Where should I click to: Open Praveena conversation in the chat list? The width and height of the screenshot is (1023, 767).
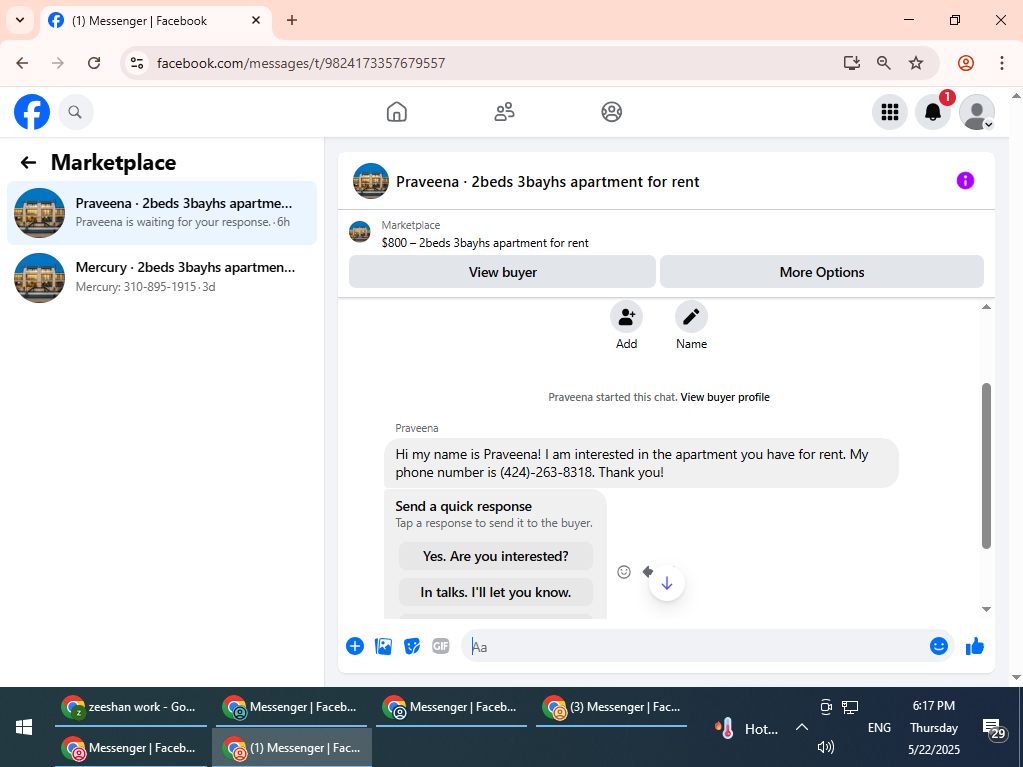pos(162,213)
